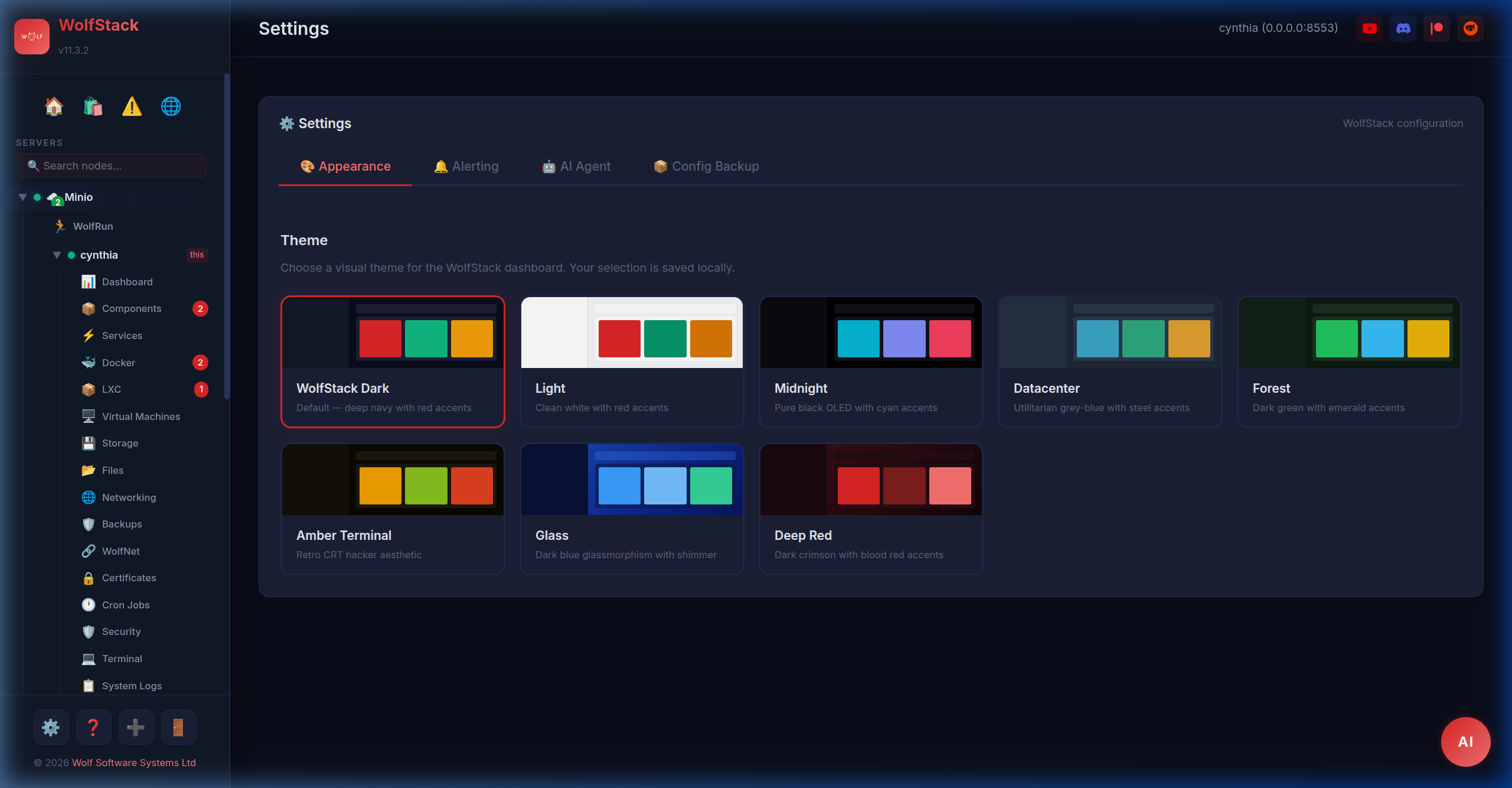This screenshot has width=1512, height=788.
Task: Collapse the cynthia node triangle
Action: [57, 255]
